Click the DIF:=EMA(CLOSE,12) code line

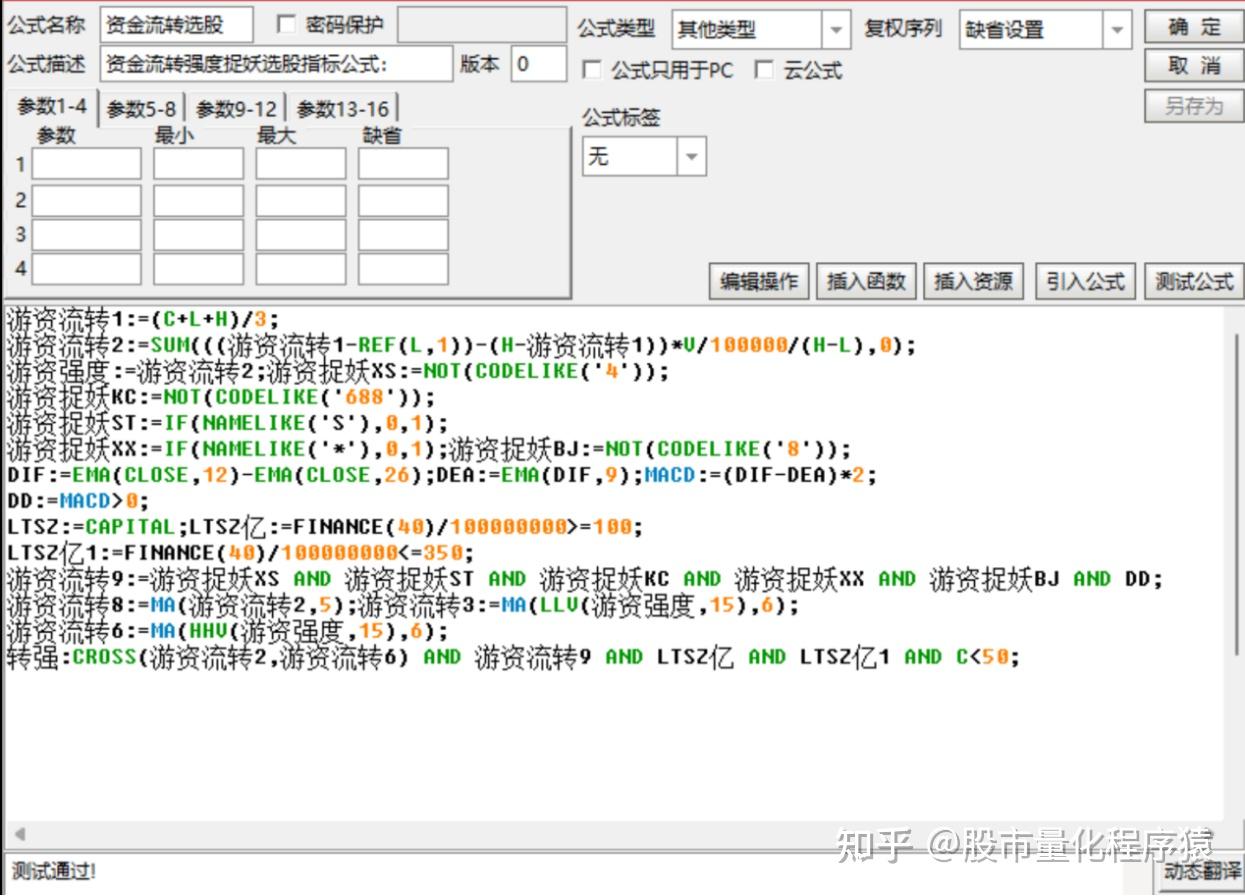pos(442,476)
